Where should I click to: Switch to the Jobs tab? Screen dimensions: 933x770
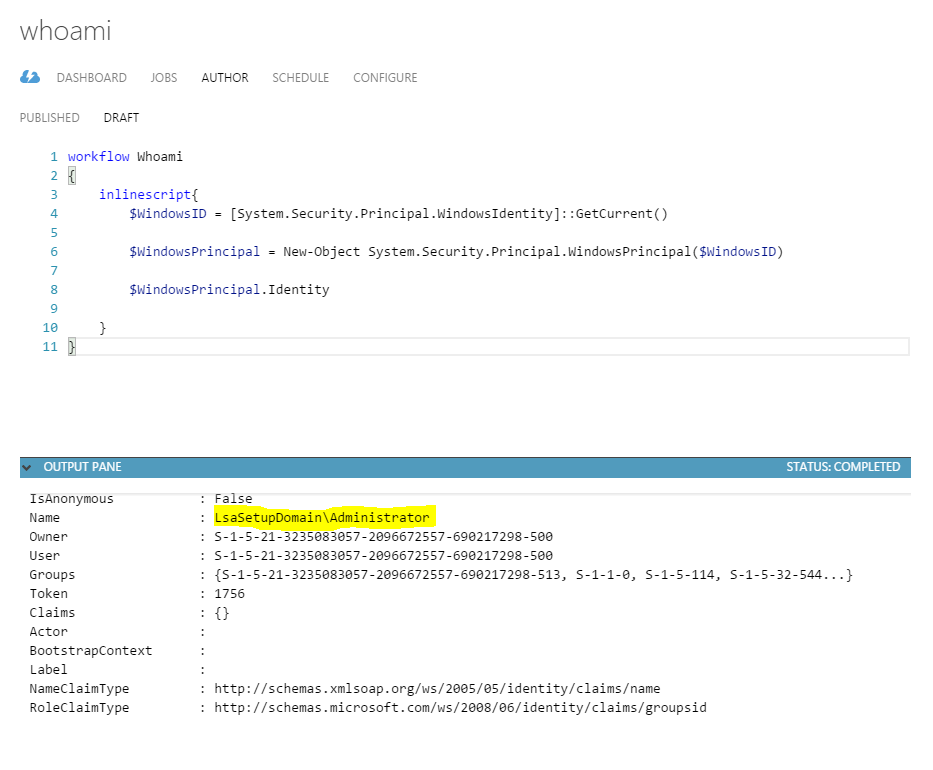(x=164, y=78)
